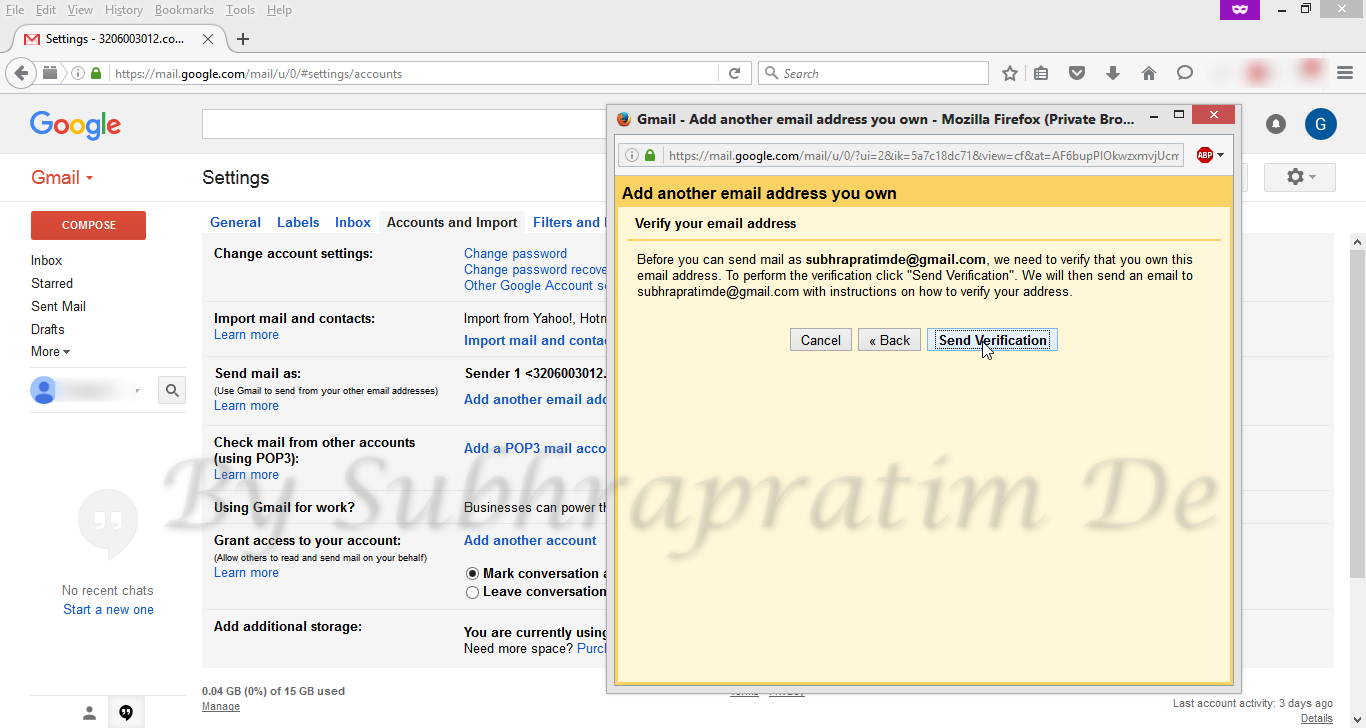This screenshot has height=728, width=1366.
Task: Open the Starred folder
Action: [52, 283]
